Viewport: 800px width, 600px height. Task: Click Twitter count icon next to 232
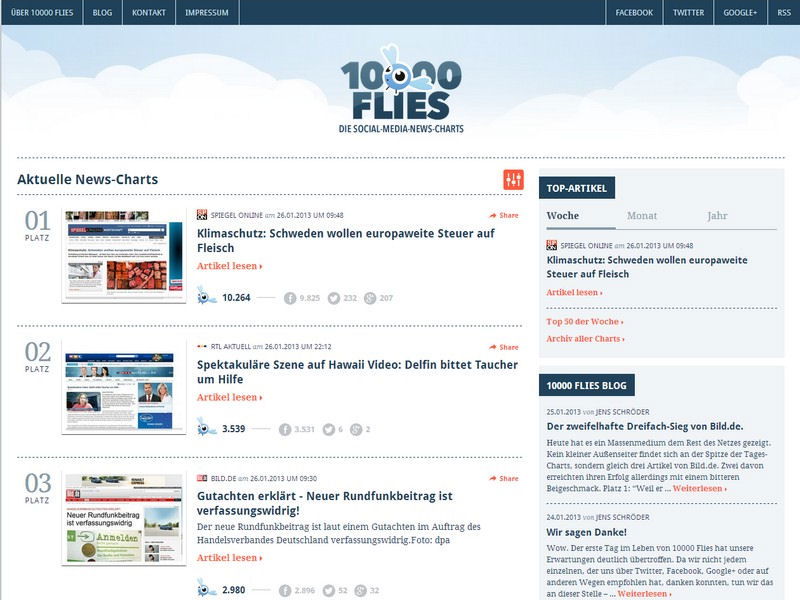point(334,298)
